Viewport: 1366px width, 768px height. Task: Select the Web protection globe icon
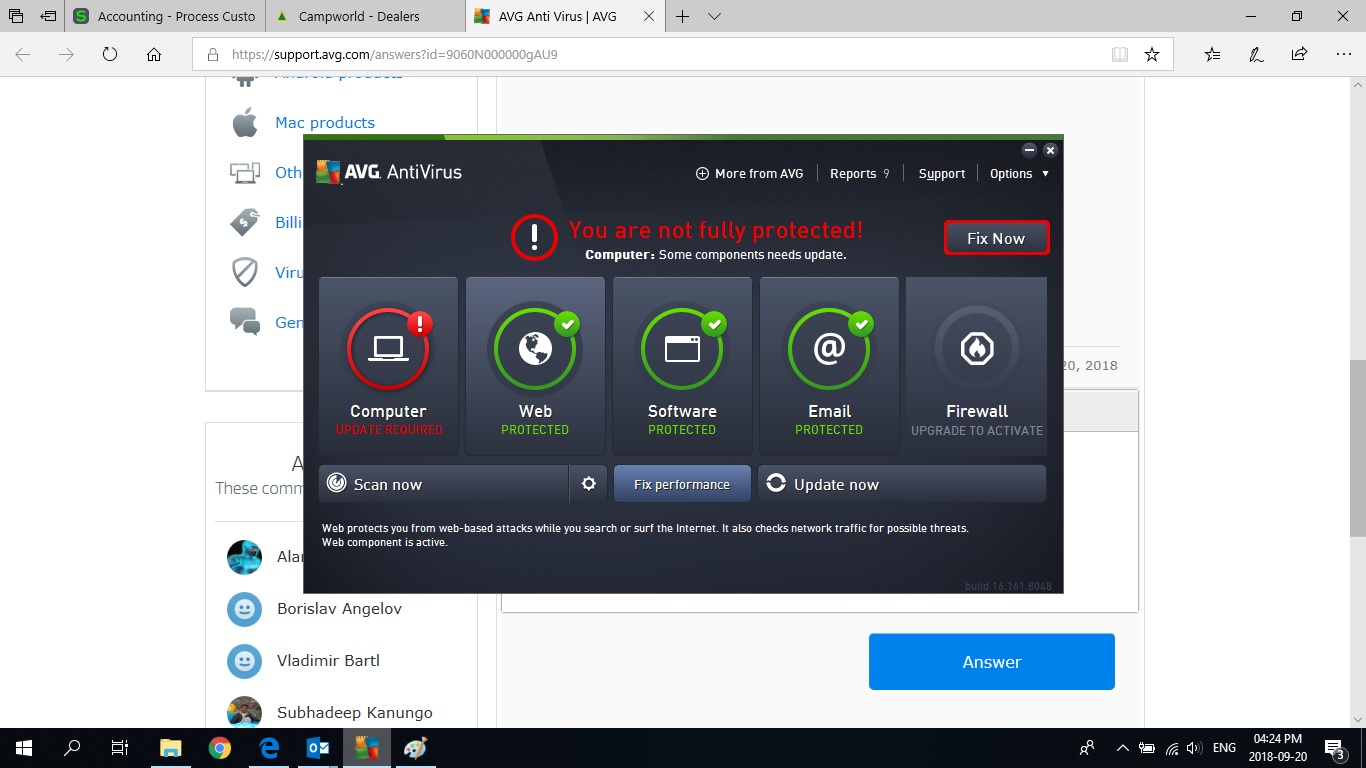point(535,349)
